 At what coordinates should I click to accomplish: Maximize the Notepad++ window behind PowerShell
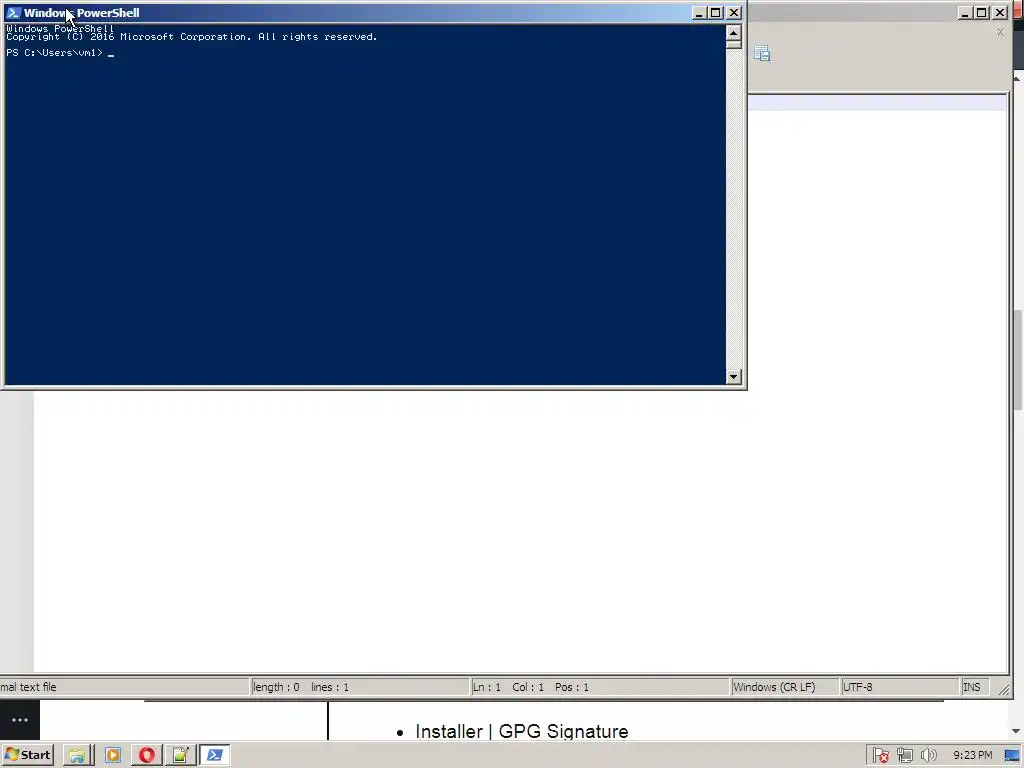(x=982, y=12)
